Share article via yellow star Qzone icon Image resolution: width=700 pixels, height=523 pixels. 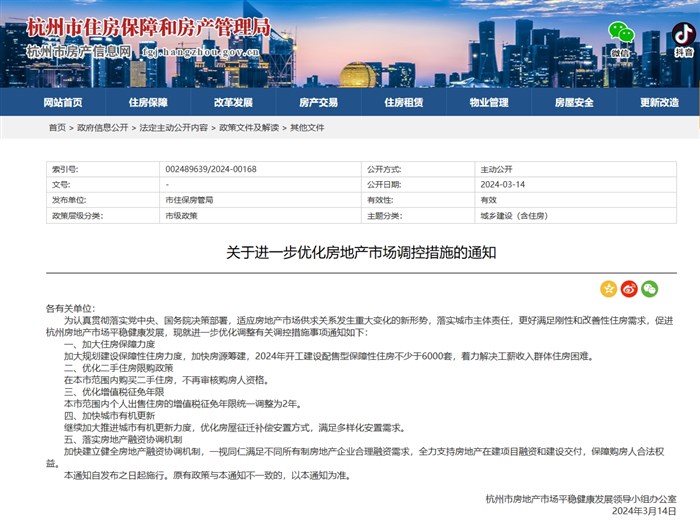pyautogui.click(x=608, y=289)
